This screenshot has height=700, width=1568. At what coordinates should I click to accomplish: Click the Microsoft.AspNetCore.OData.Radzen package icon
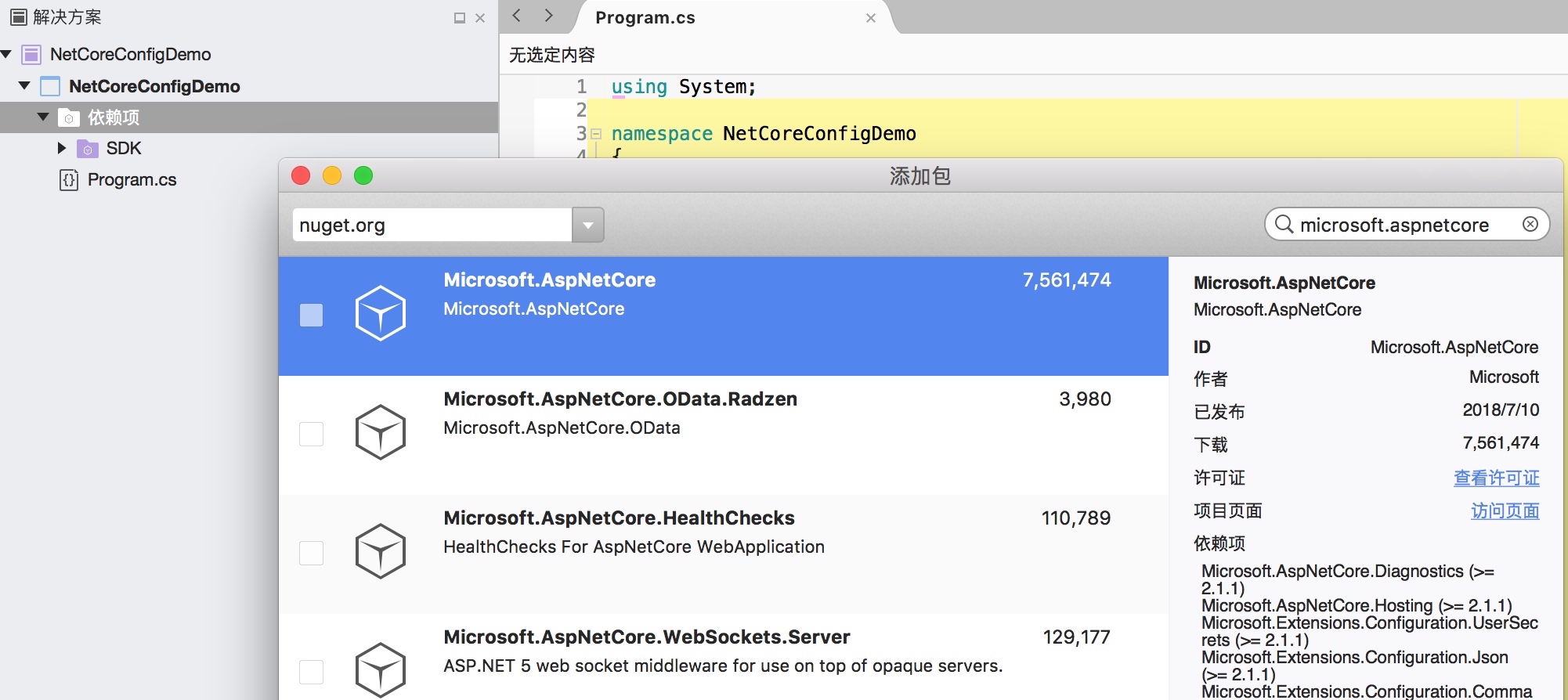pos(380,432)
